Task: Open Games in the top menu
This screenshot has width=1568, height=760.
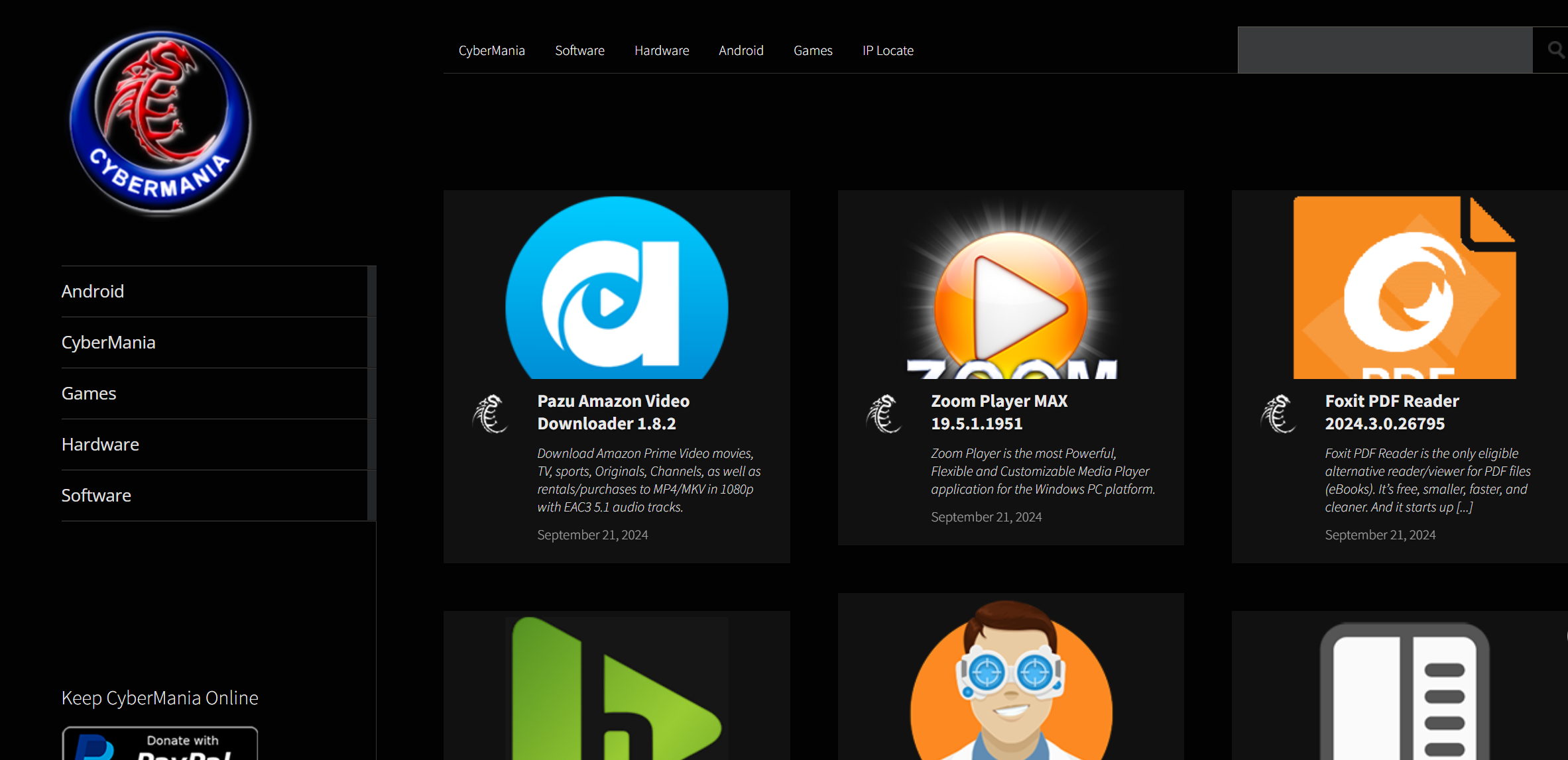Action: [813, 50]
